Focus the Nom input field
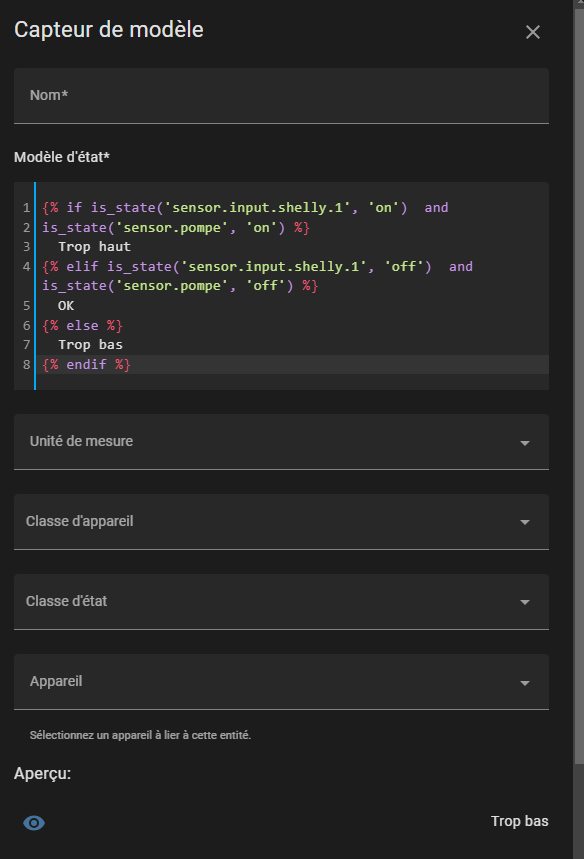The height and width of the screenshot is (859, 584). [281, 96]
